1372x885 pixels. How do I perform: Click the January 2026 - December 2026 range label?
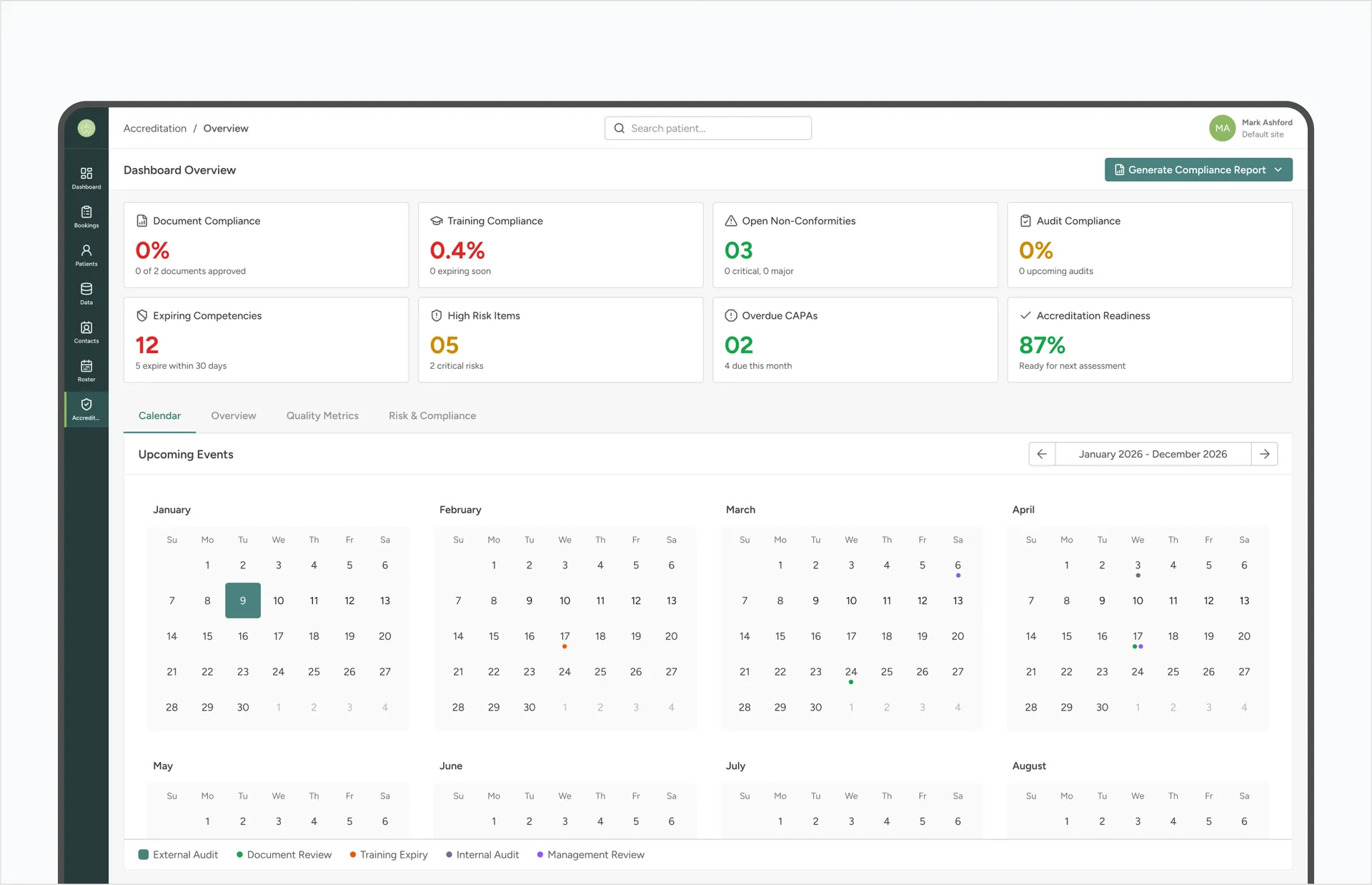(1153, 454)
